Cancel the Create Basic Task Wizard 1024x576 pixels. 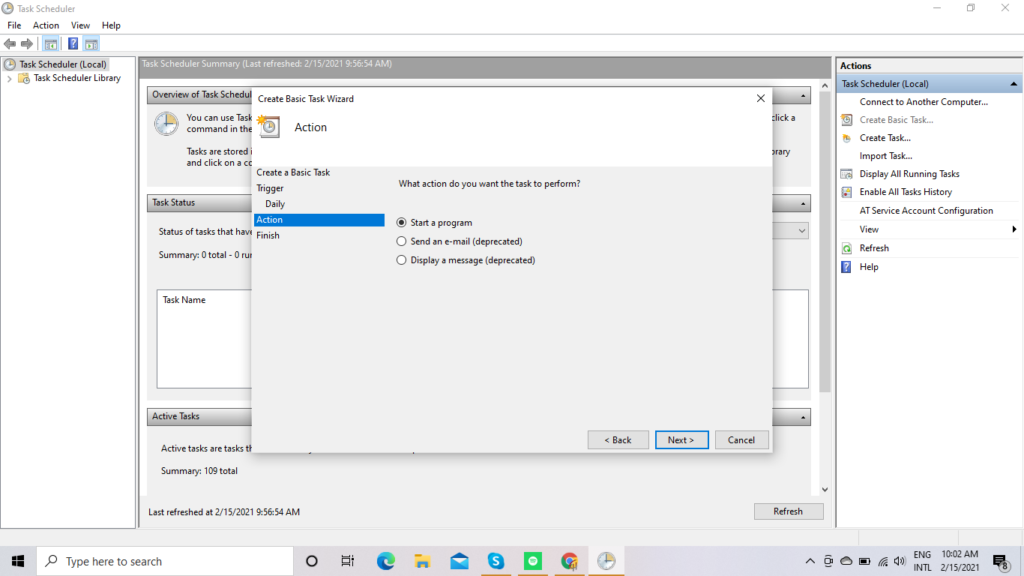pyautogui.click(x=741, y=440)
